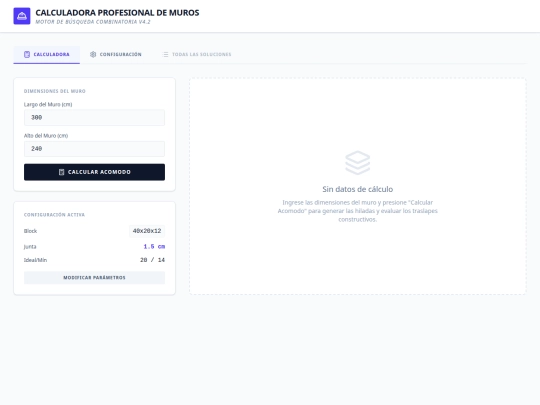Click the list icon beside Todas las Soluciones
Viewport: 540px width, 405px height.
pos(165,54)
